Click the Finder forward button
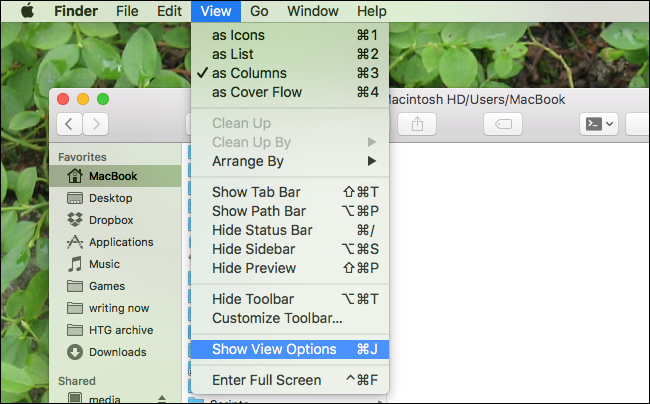The height and width of the screenshot is (404, 650). [x=96, y=124]
